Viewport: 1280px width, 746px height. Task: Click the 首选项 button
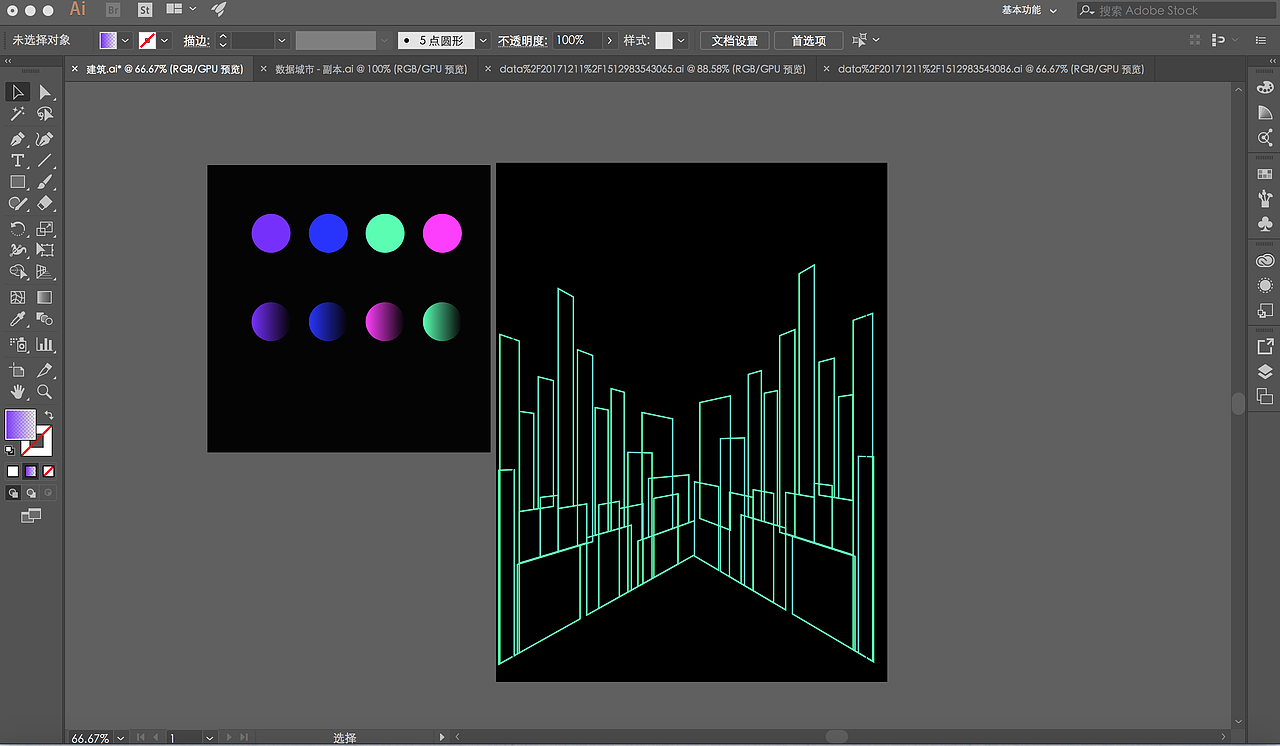(x=809, y=41)
